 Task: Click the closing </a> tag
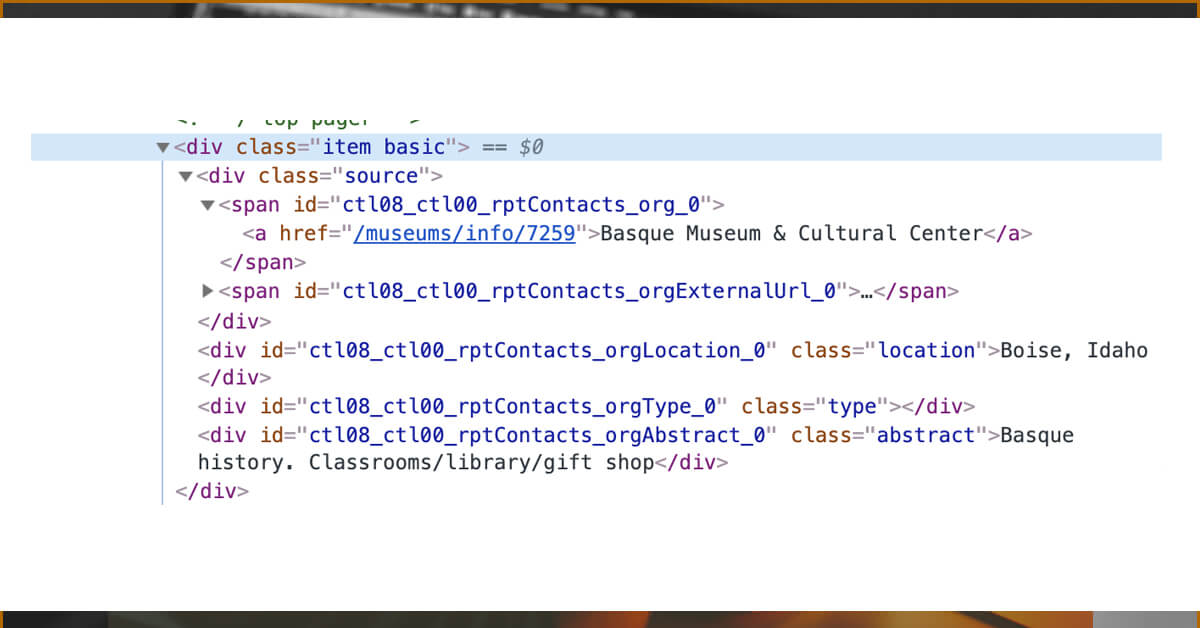[x=1008, y=233]
